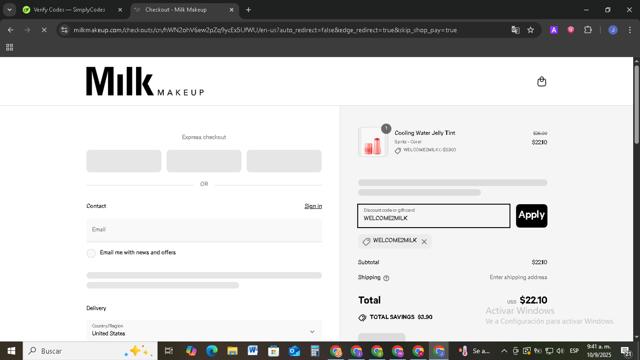The height and width of the screenshot is (360, 640).
Task: Close the Verify Codes SimplyCodes tab
Action: click(120, 10)
